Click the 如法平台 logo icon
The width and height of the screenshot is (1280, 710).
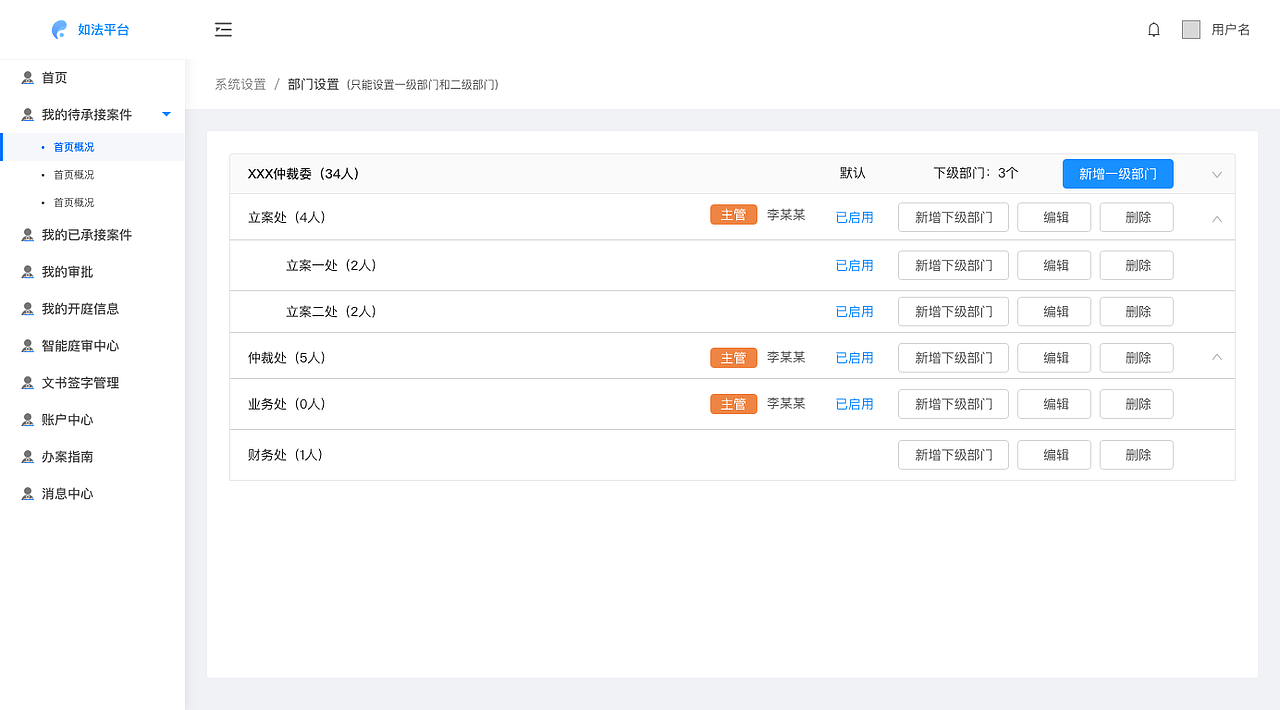point(60,30)
